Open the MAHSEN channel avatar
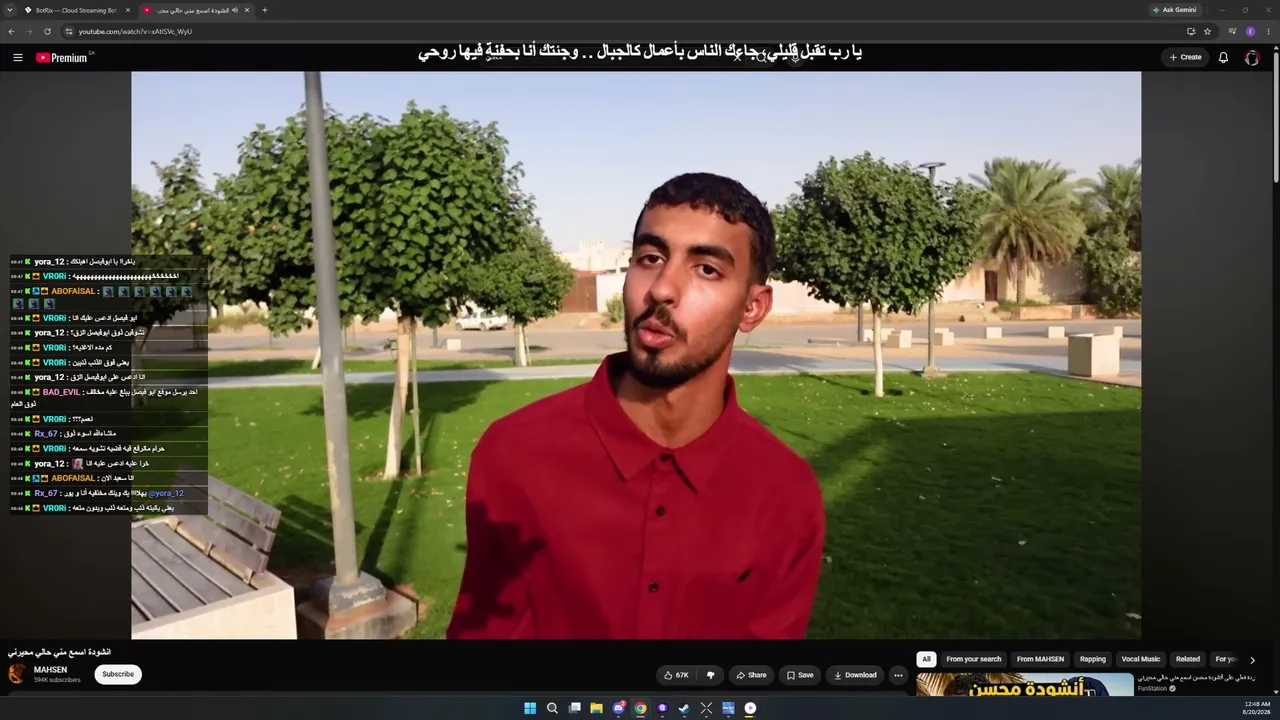Screen dimensions: 1280x720 (17, 674)
